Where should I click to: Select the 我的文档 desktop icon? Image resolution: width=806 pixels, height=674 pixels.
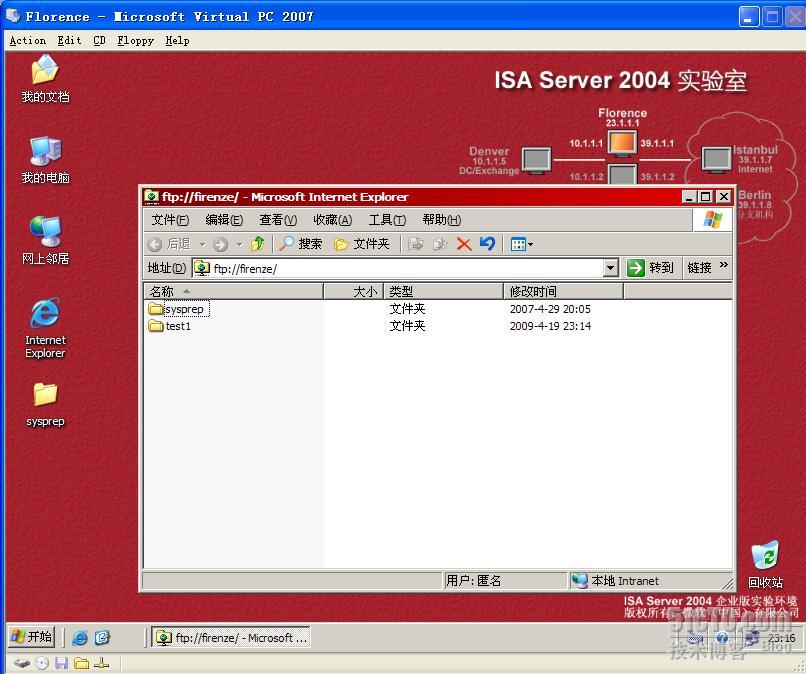[x=45, y=79]
